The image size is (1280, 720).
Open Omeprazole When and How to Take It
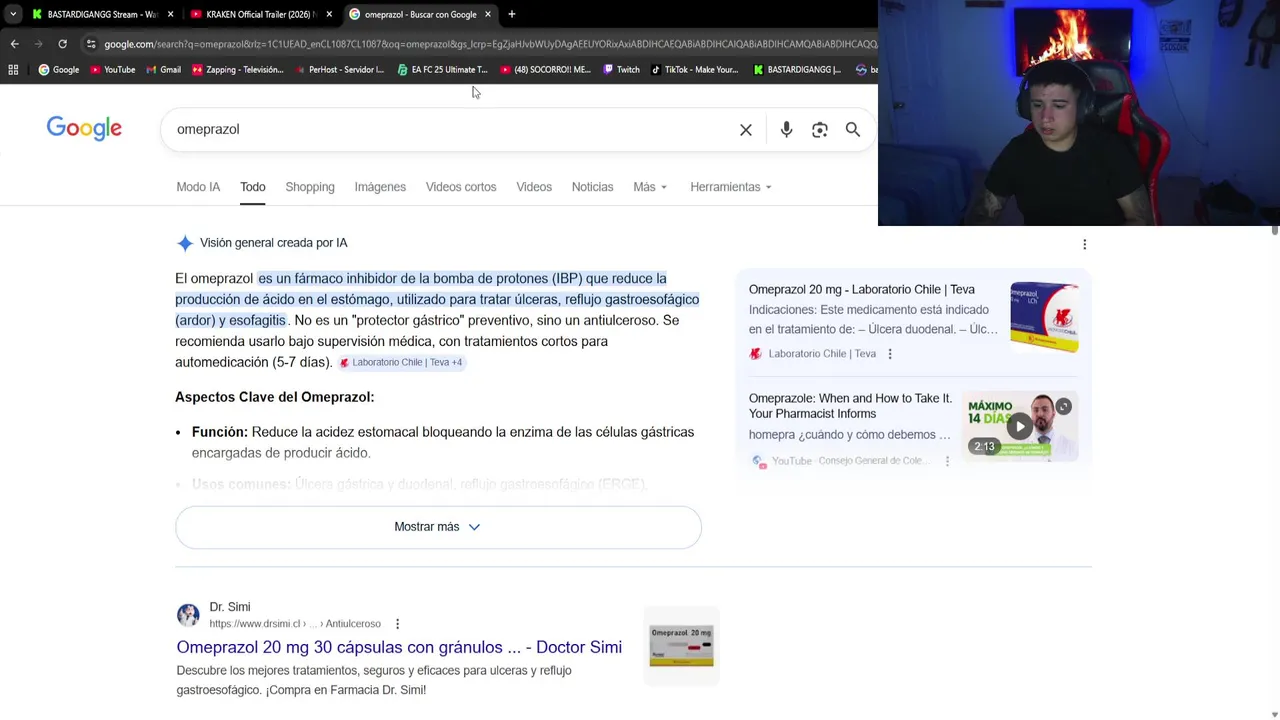tap(850, 406)
